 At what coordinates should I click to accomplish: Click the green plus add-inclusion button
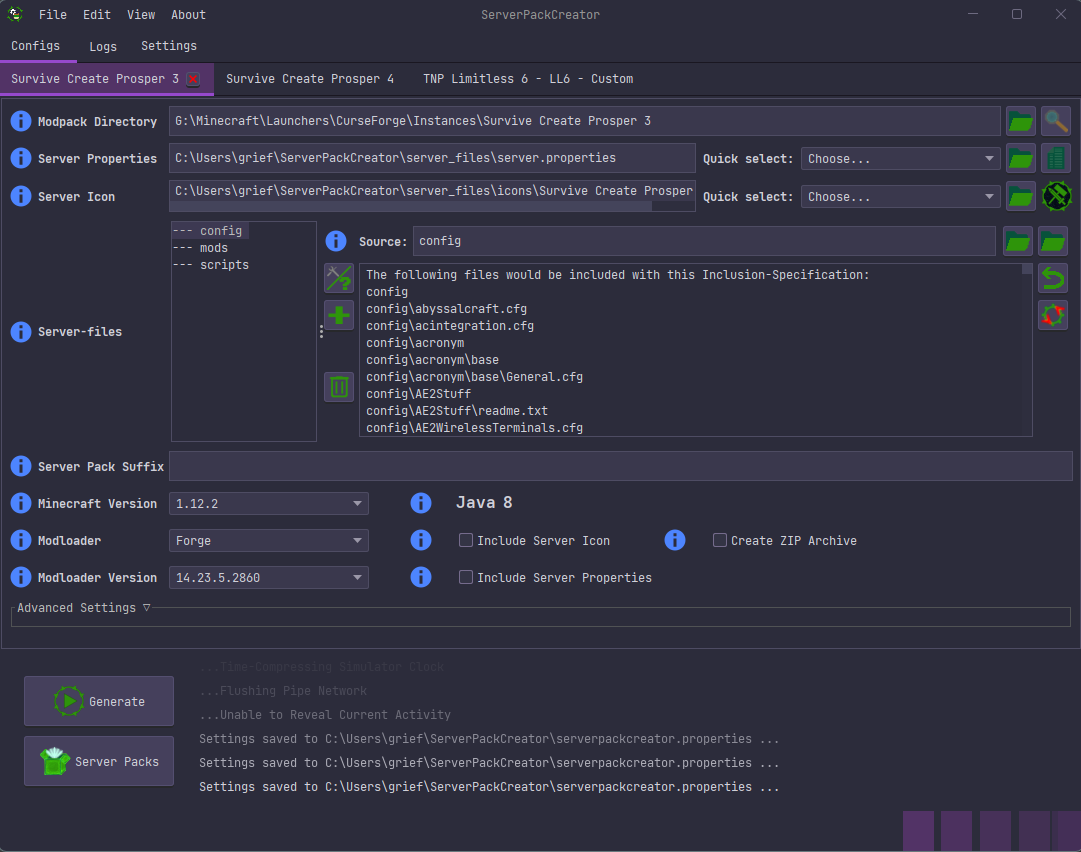click(x=339, y=315)
